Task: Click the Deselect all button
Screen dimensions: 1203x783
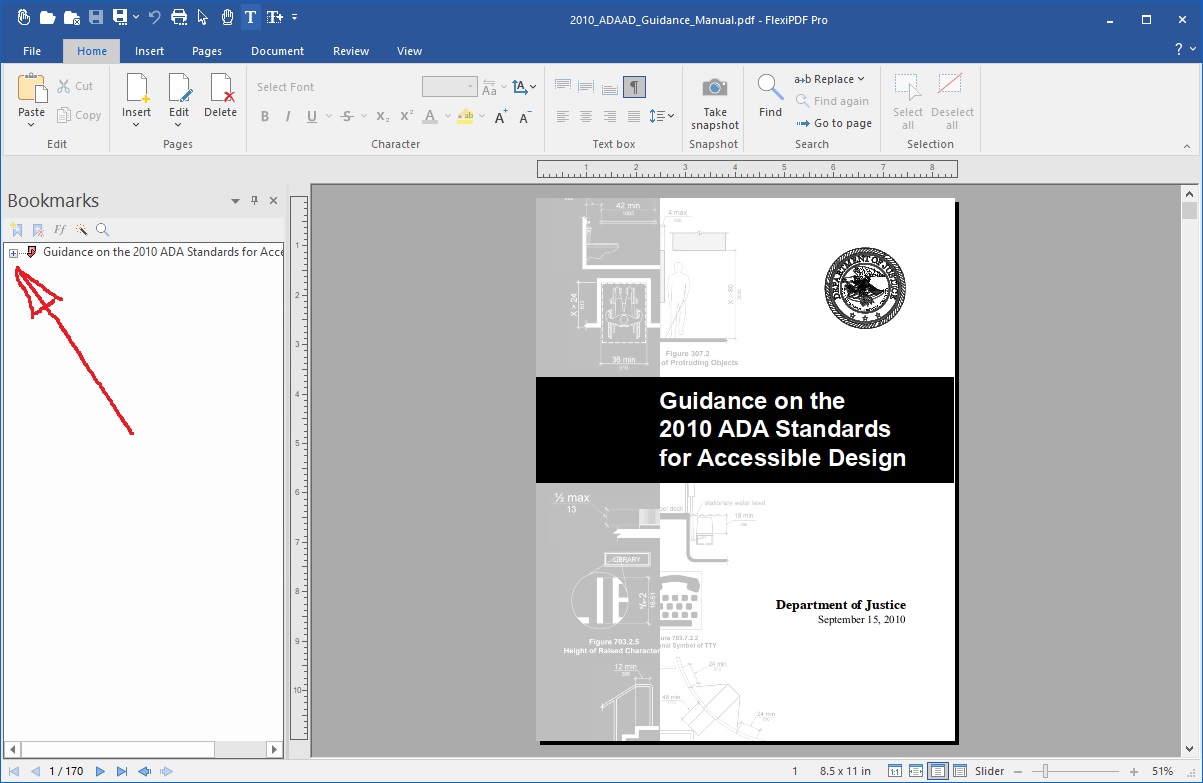Action: point(952,101)
